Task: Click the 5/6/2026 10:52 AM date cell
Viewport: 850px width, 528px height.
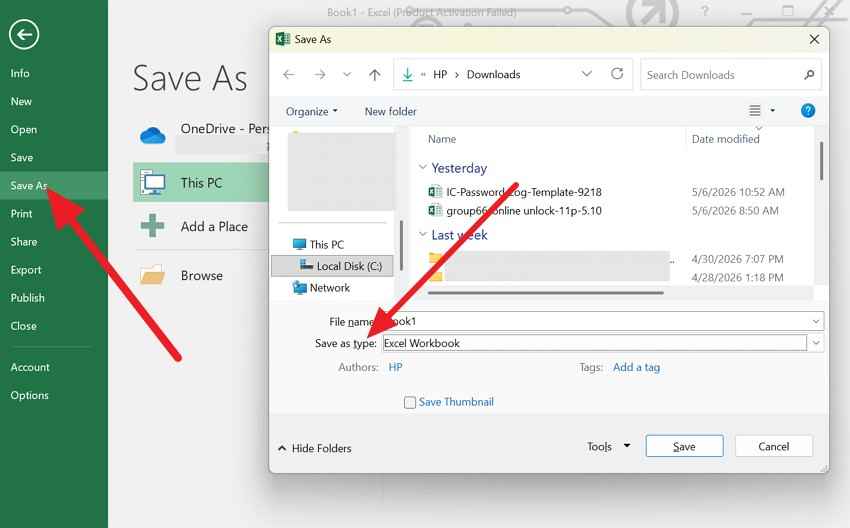Action: point(738,192)
